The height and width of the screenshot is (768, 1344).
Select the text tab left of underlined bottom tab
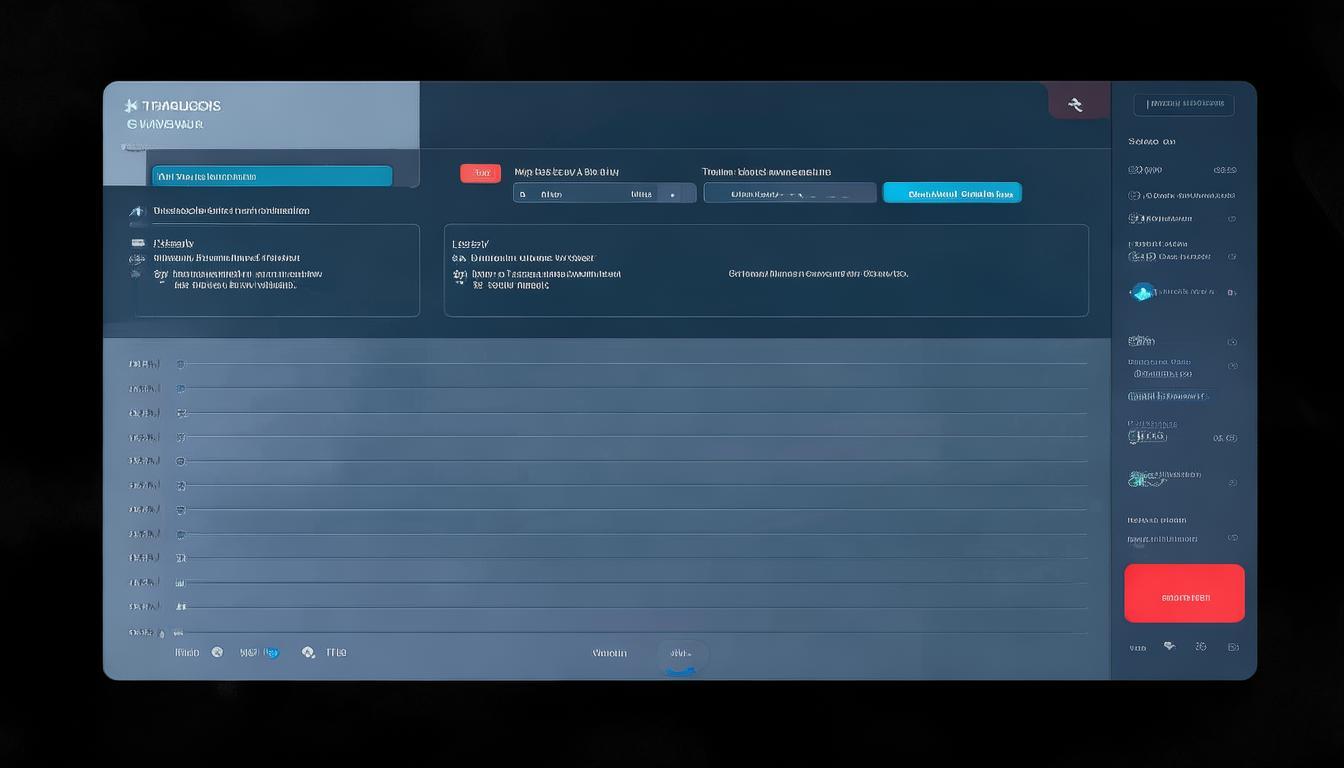pyautogui.click(x=609, y=653)
